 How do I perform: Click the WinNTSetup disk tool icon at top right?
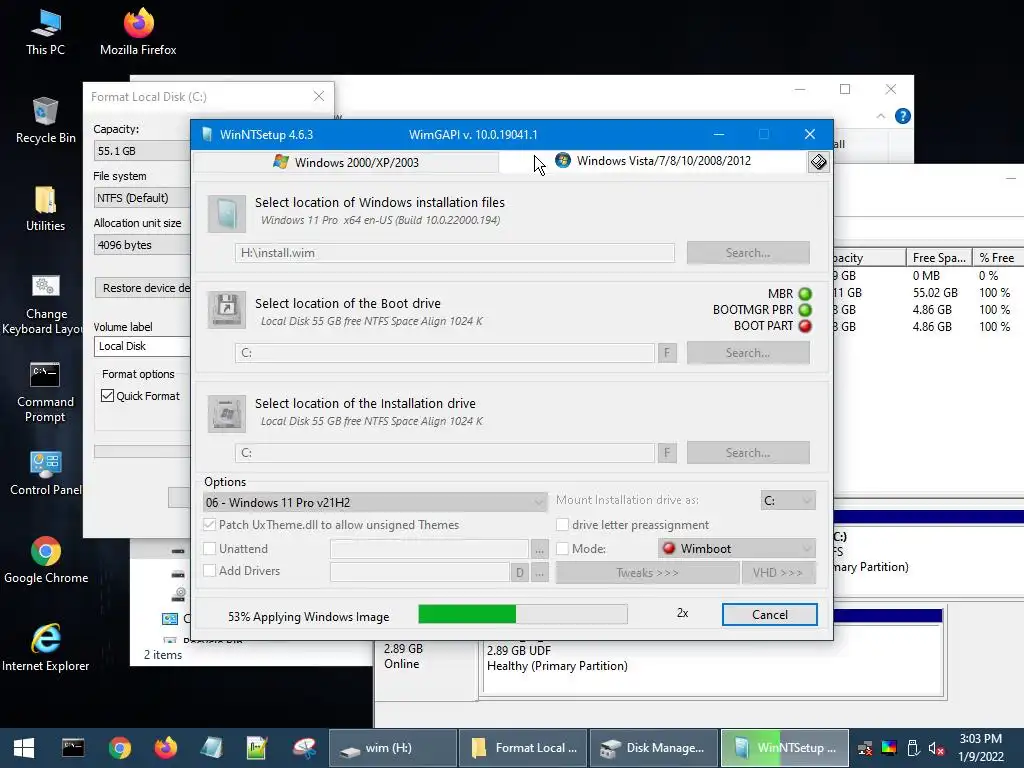point(818,161)
